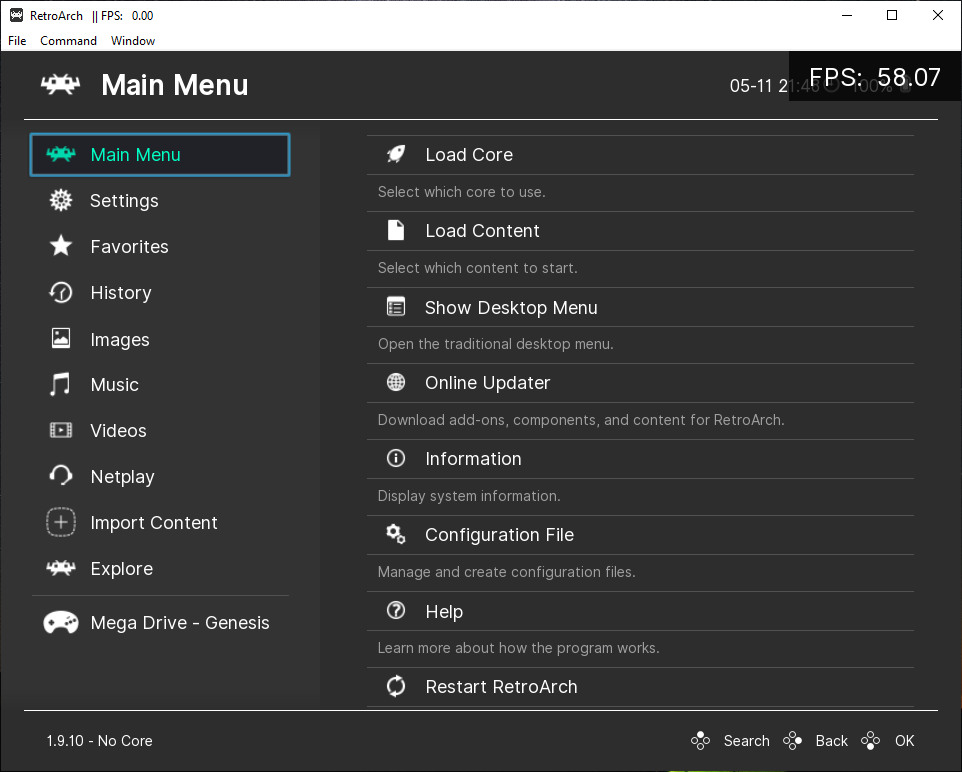962x772 pixels.
Task: Open the Information entry
Action: (641, 459)
